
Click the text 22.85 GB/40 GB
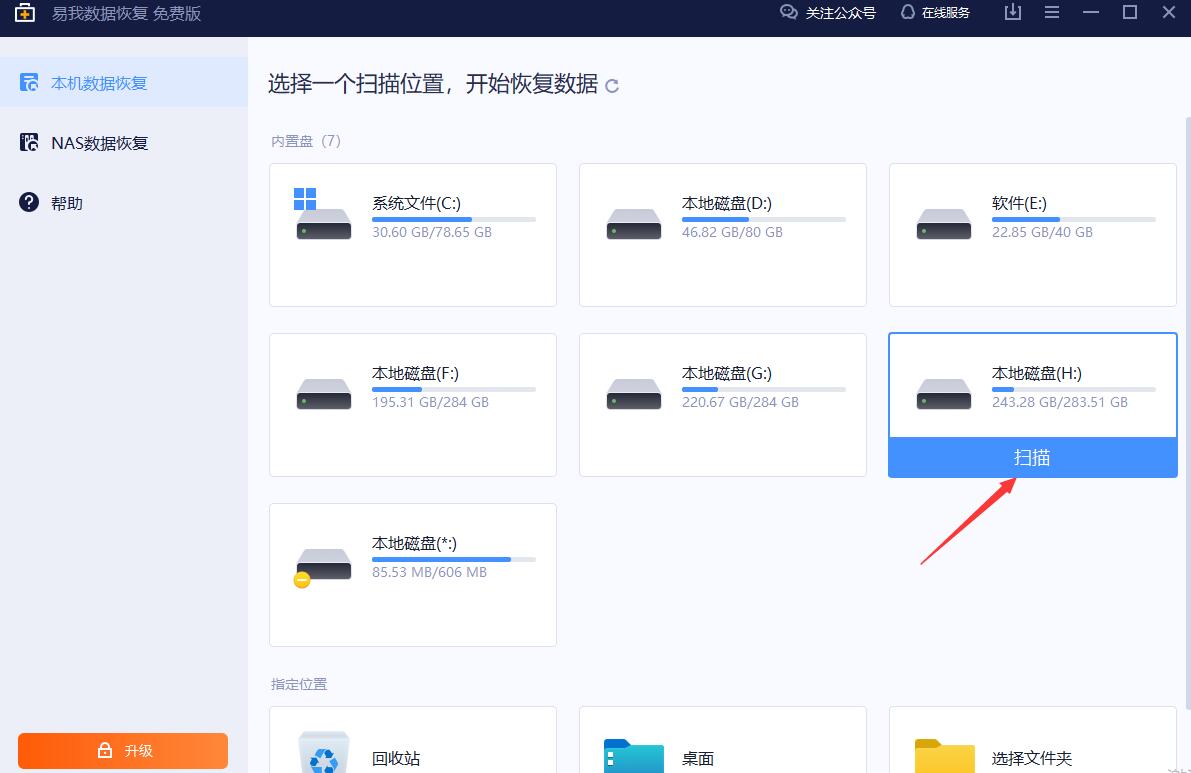1042,232
